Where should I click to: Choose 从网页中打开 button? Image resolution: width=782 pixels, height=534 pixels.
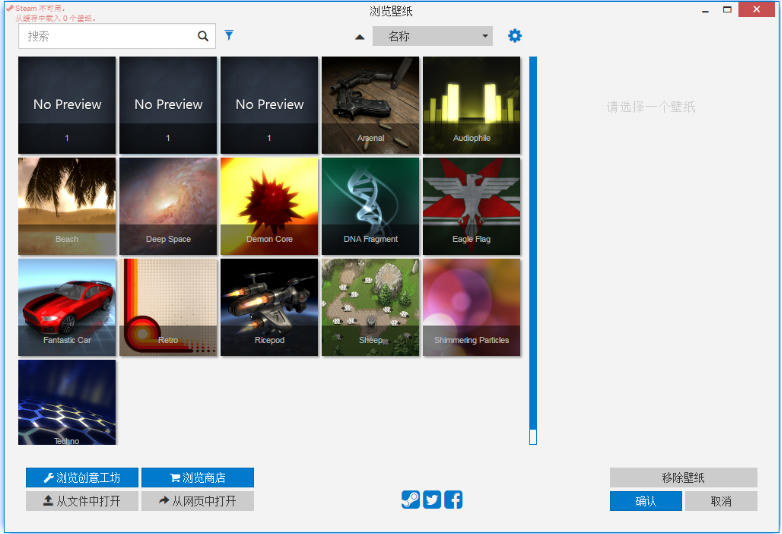click(x=197, y=501)
